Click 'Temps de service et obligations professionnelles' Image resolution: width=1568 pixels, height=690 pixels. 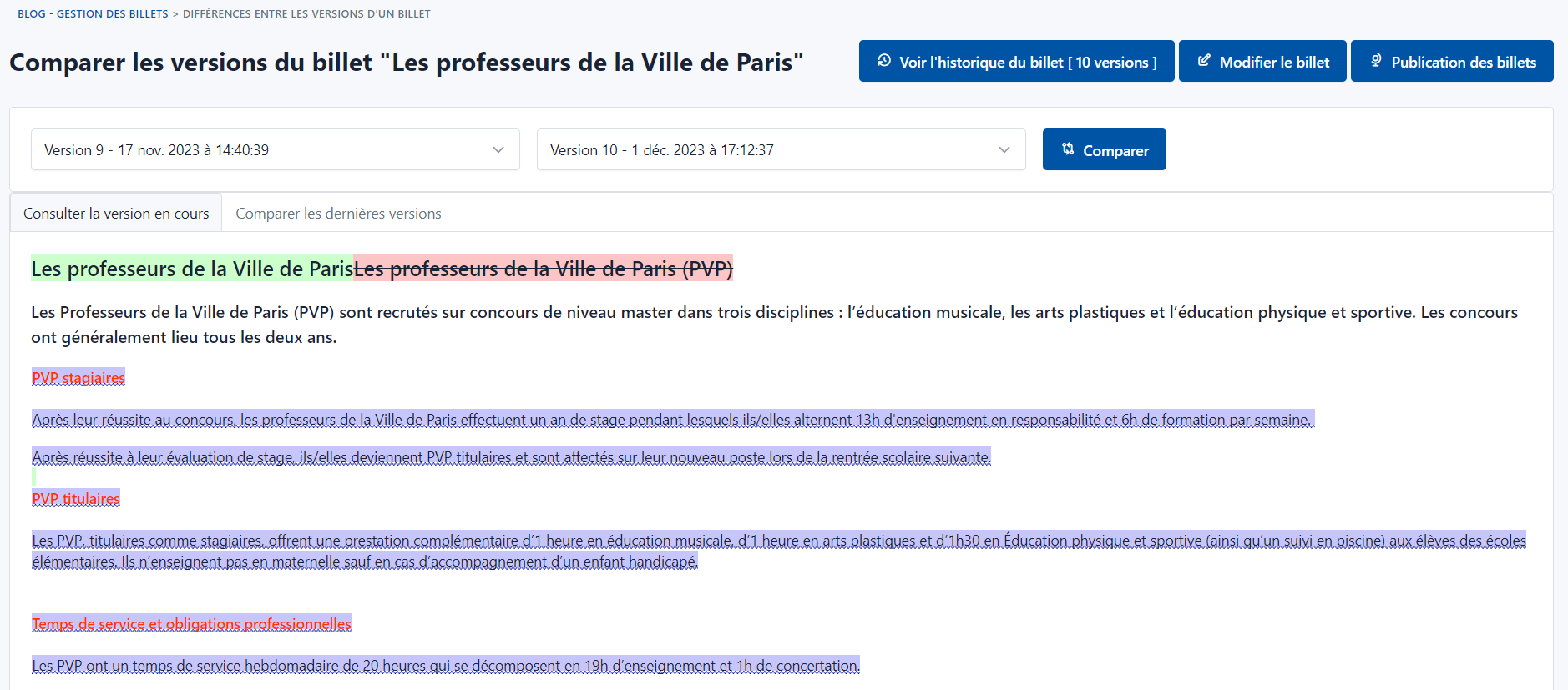coord(191,624)
